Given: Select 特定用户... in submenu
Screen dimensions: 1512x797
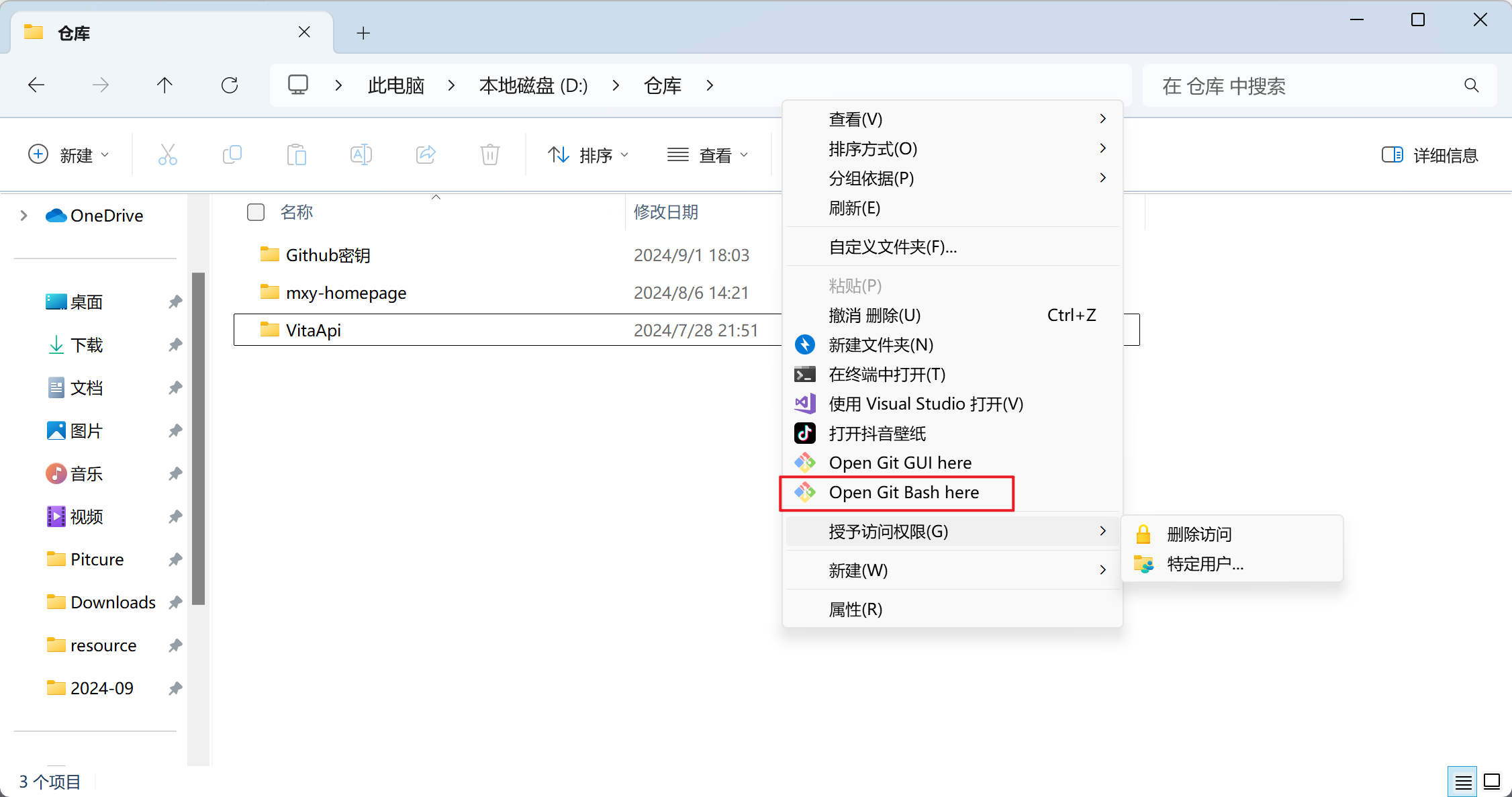Looking at the screenshot, I should 1231,564.
